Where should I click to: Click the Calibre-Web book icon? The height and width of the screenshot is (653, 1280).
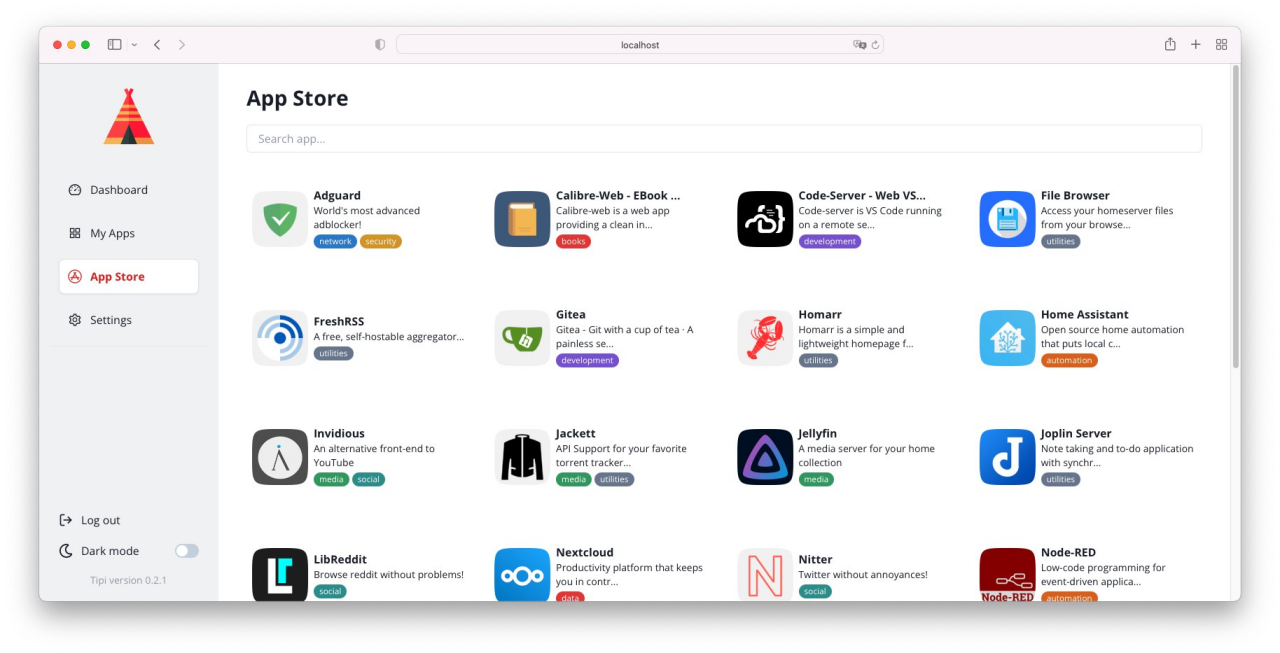[522, 219]
